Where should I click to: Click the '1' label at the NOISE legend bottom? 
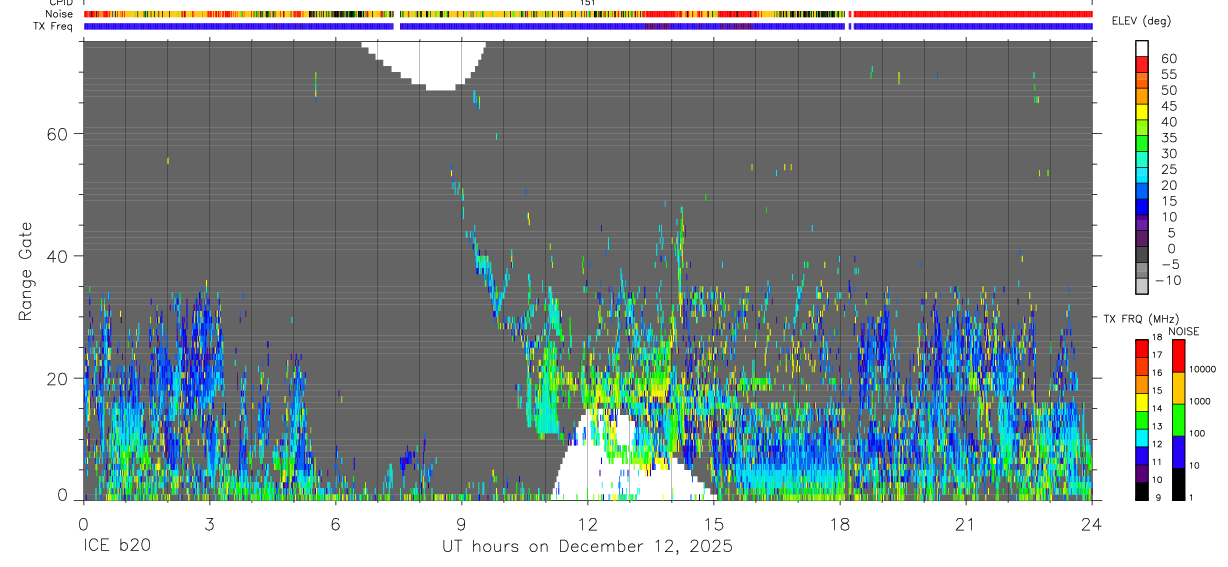pos(1192,497)
